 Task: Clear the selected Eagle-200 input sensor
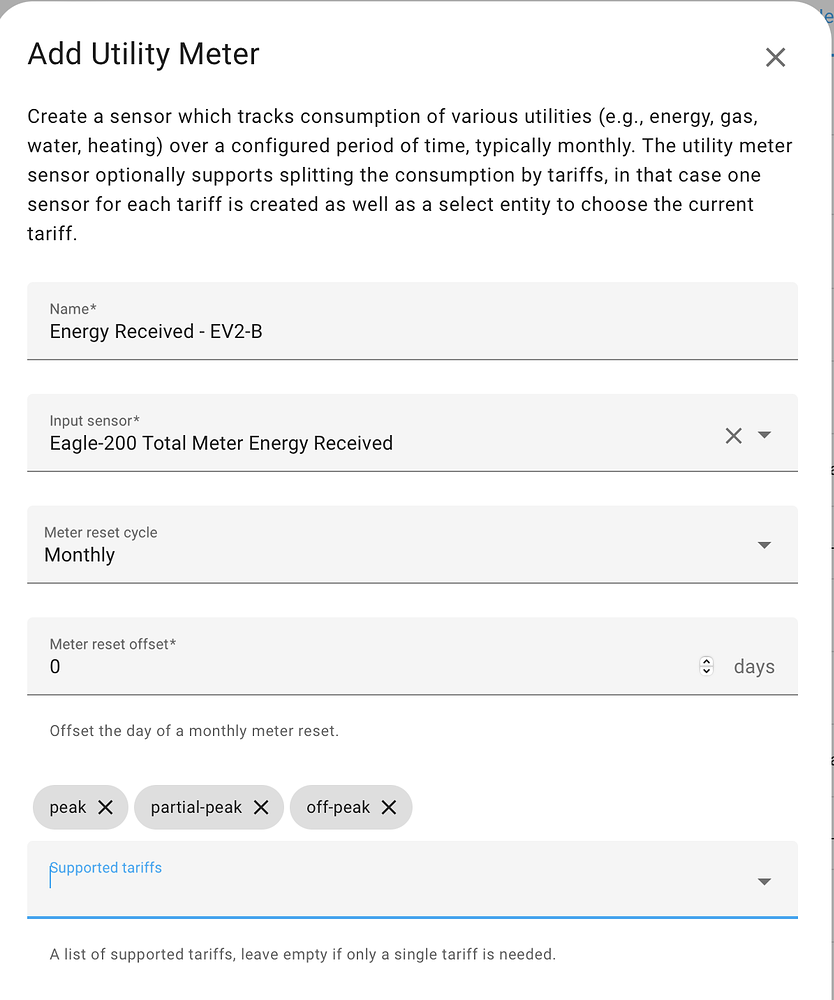[733, 435]
